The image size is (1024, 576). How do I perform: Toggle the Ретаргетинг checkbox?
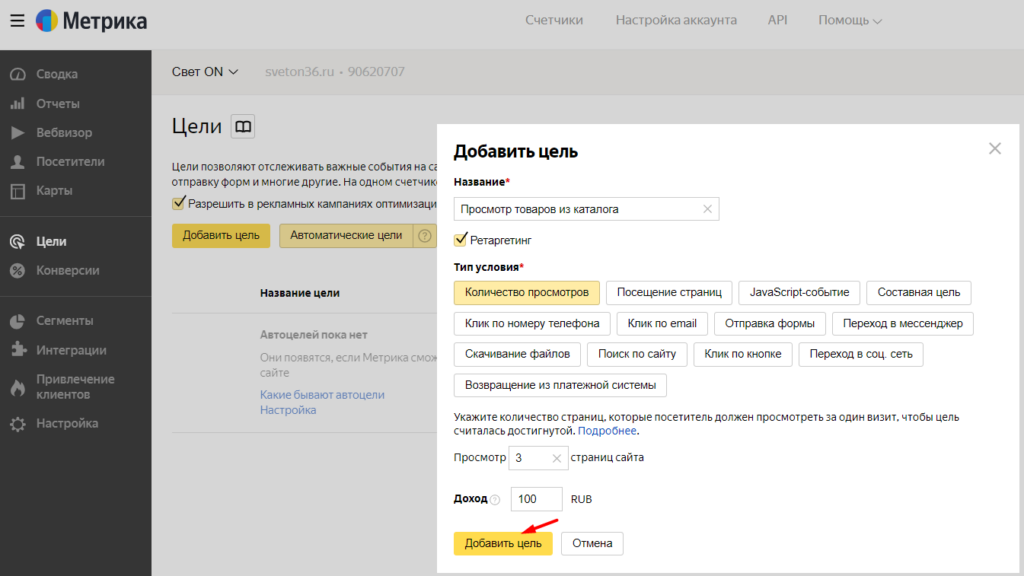tap(461, 240)
